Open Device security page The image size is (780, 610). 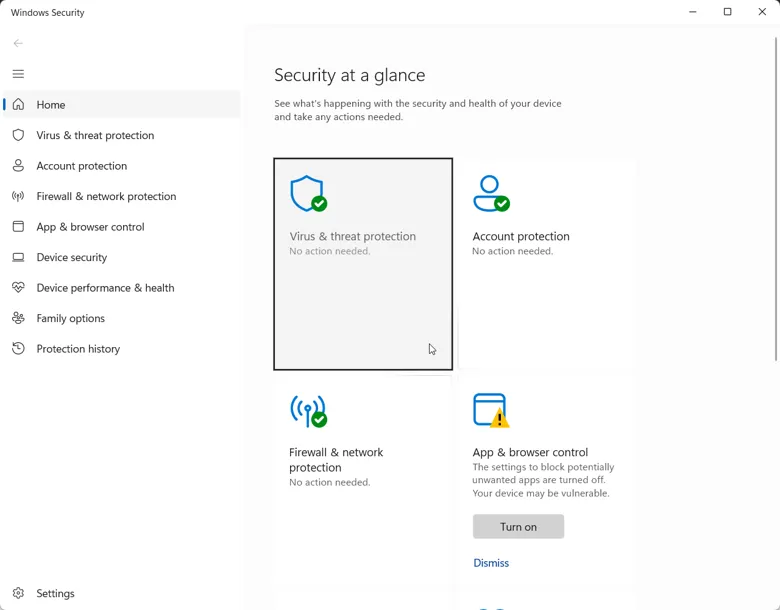(x=121, y=257)
